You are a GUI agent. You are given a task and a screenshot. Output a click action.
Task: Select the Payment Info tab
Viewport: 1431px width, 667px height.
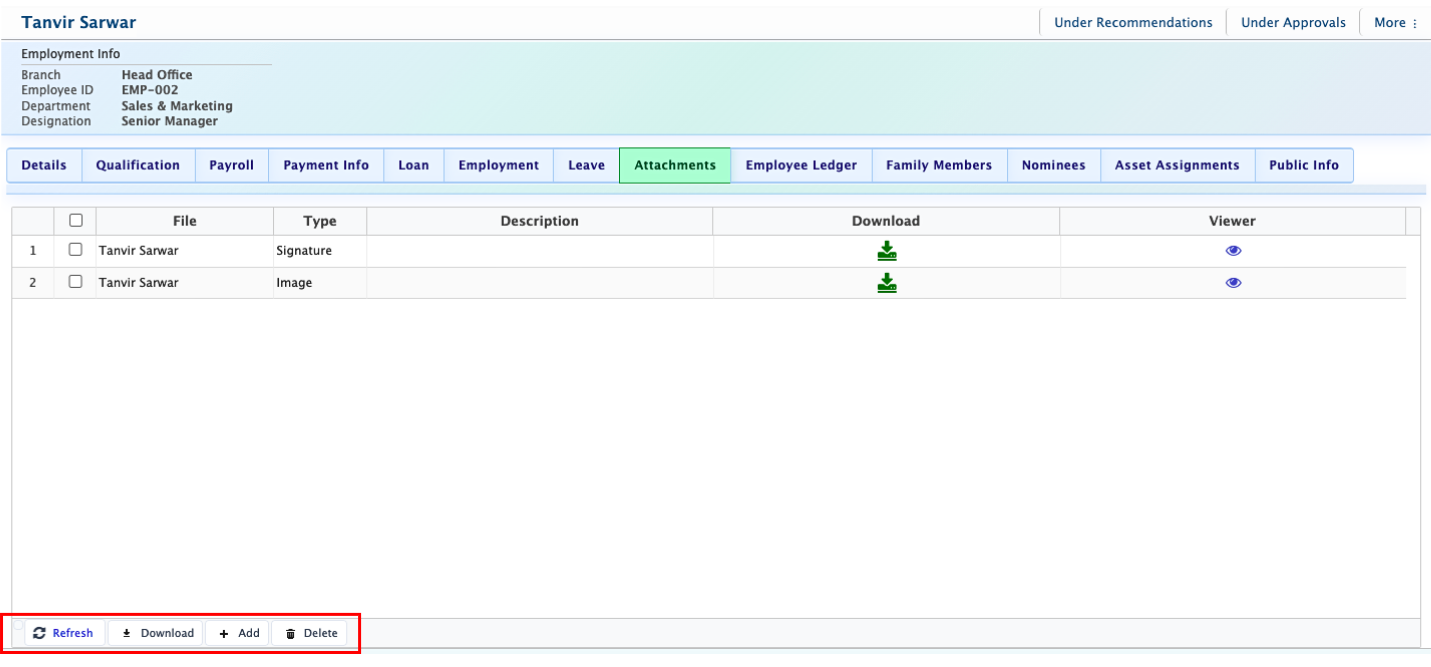coord(326,166)
